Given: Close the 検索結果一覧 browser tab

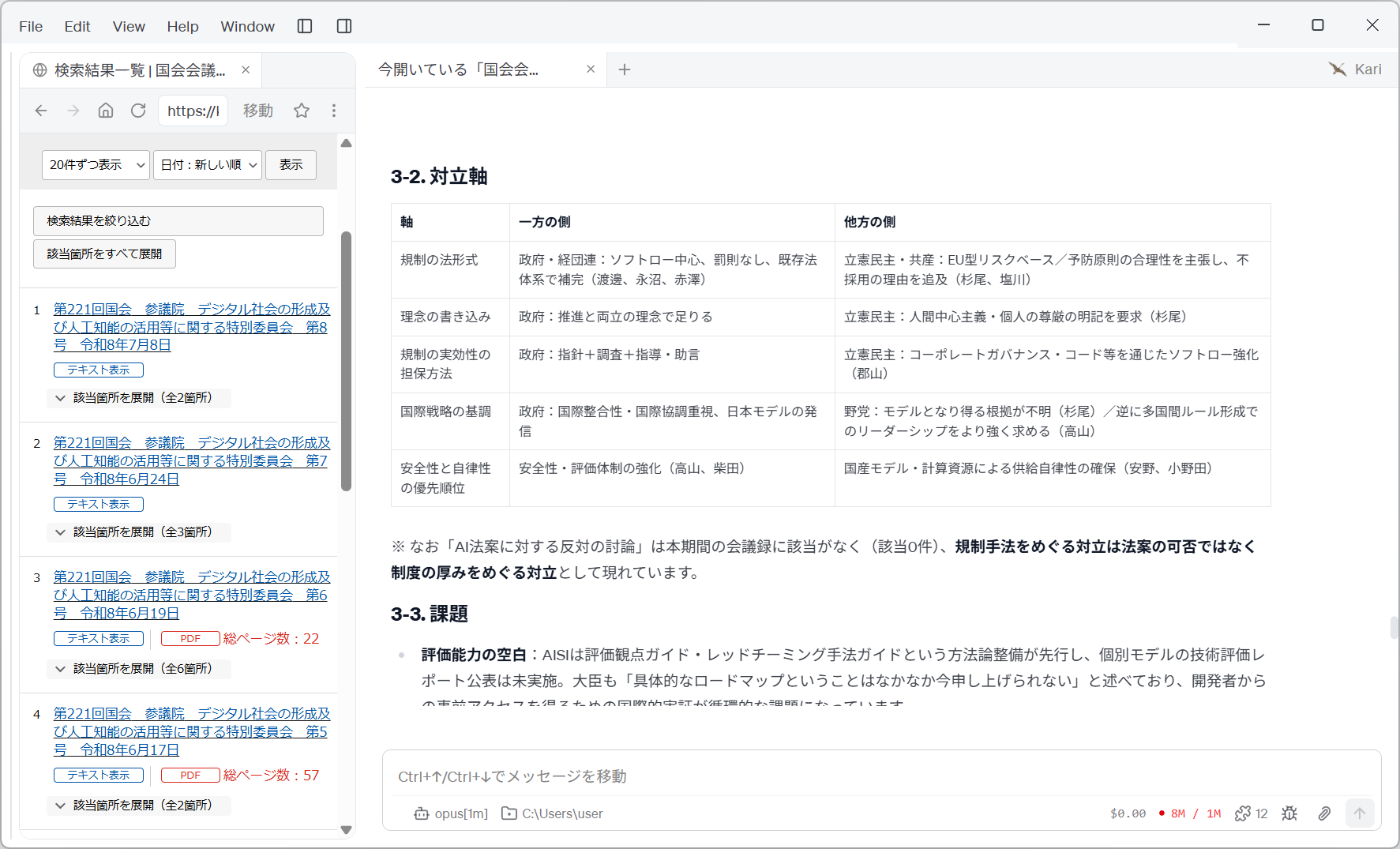Looking at the screenshot, I should tap(246, 69).
